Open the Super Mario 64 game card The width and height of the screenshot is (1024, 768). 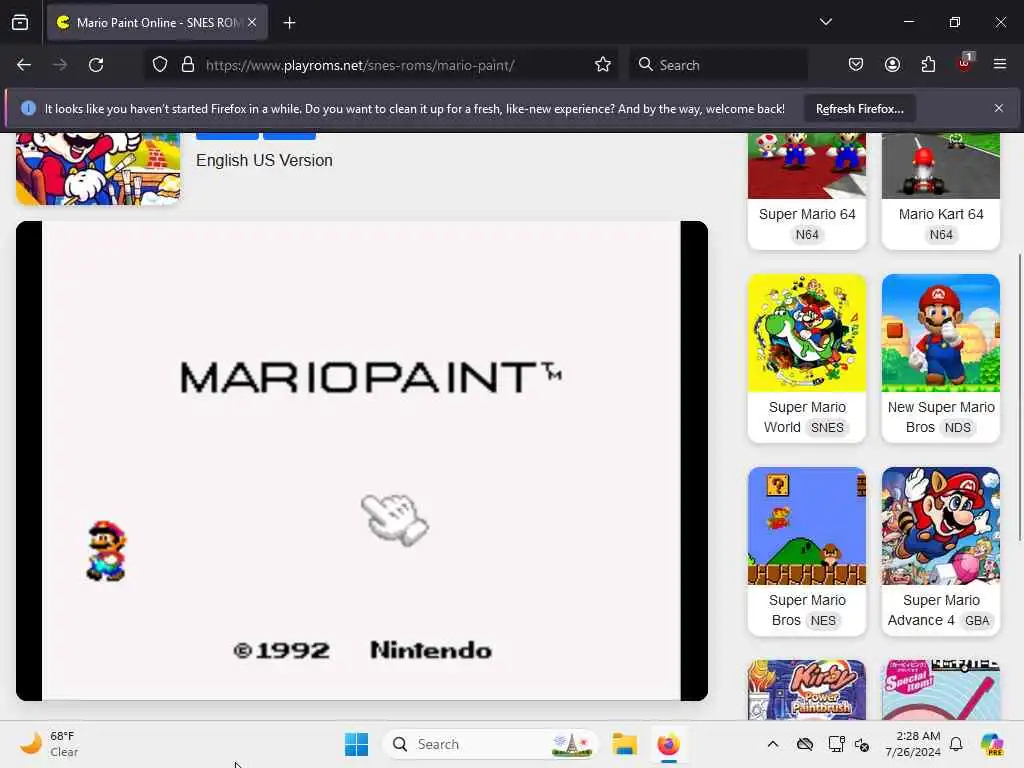tap(807, 190)
